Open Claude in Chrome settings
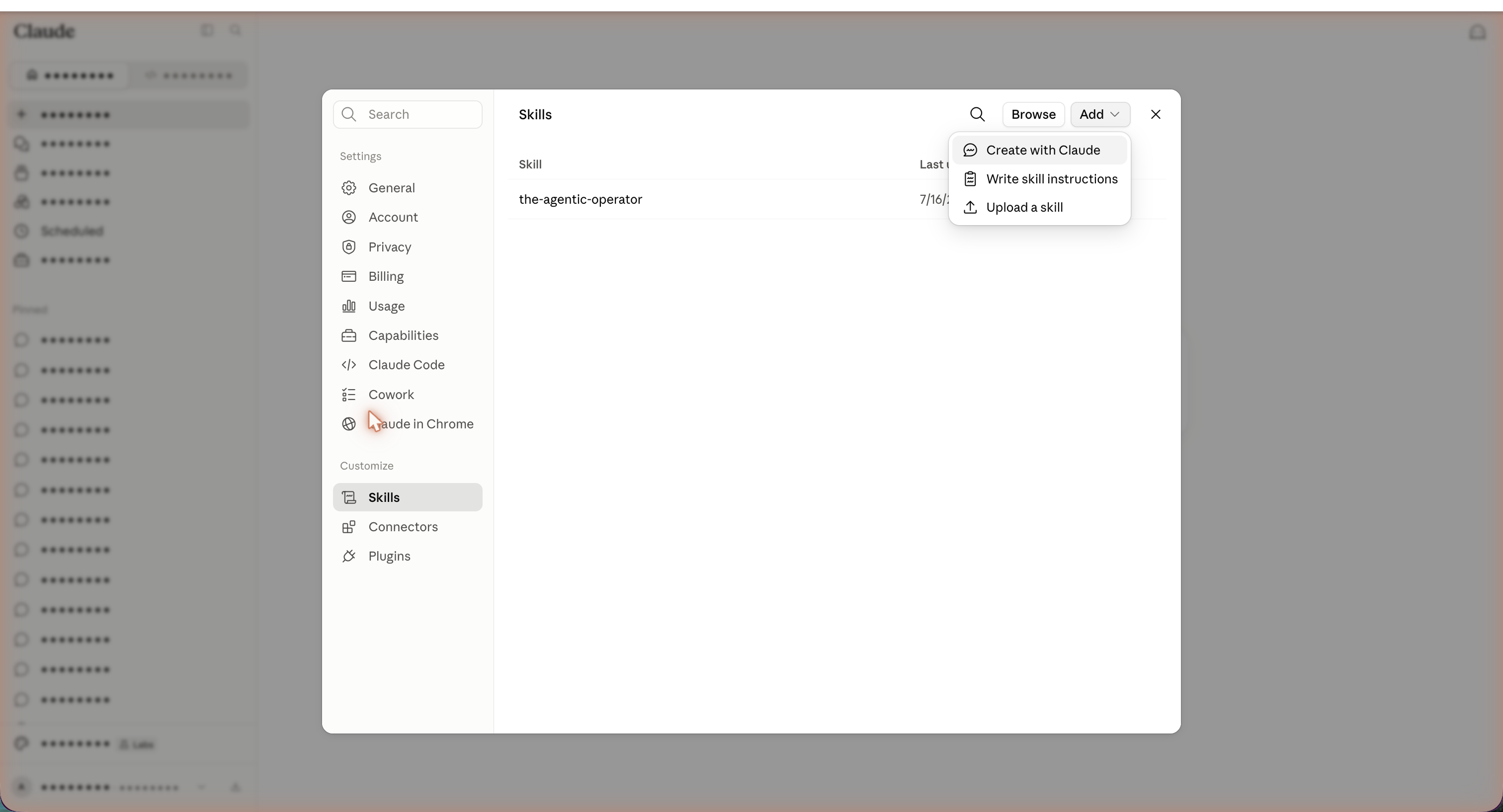This screenshot has height=812, width=1503. [x=407, y=423]
